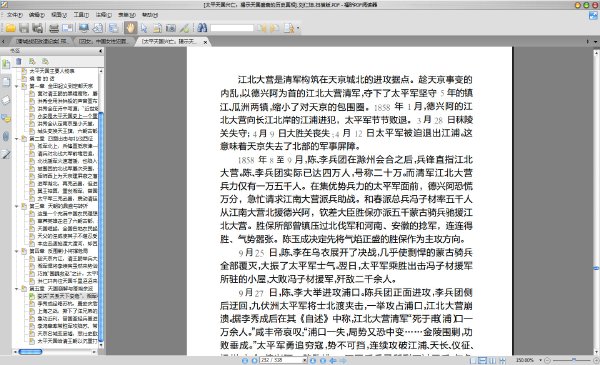
Task: Go to previous page using status bar button
Action: pos(254,360)
